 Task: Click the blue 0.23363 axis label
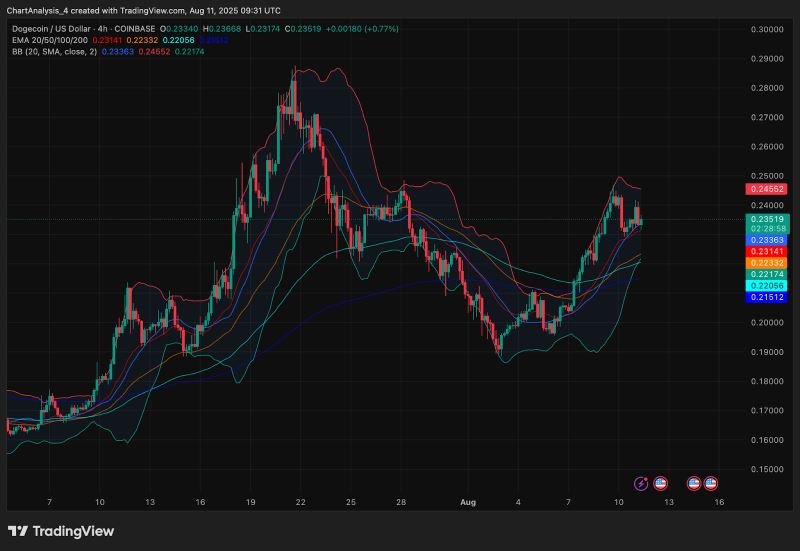point(764,241)
